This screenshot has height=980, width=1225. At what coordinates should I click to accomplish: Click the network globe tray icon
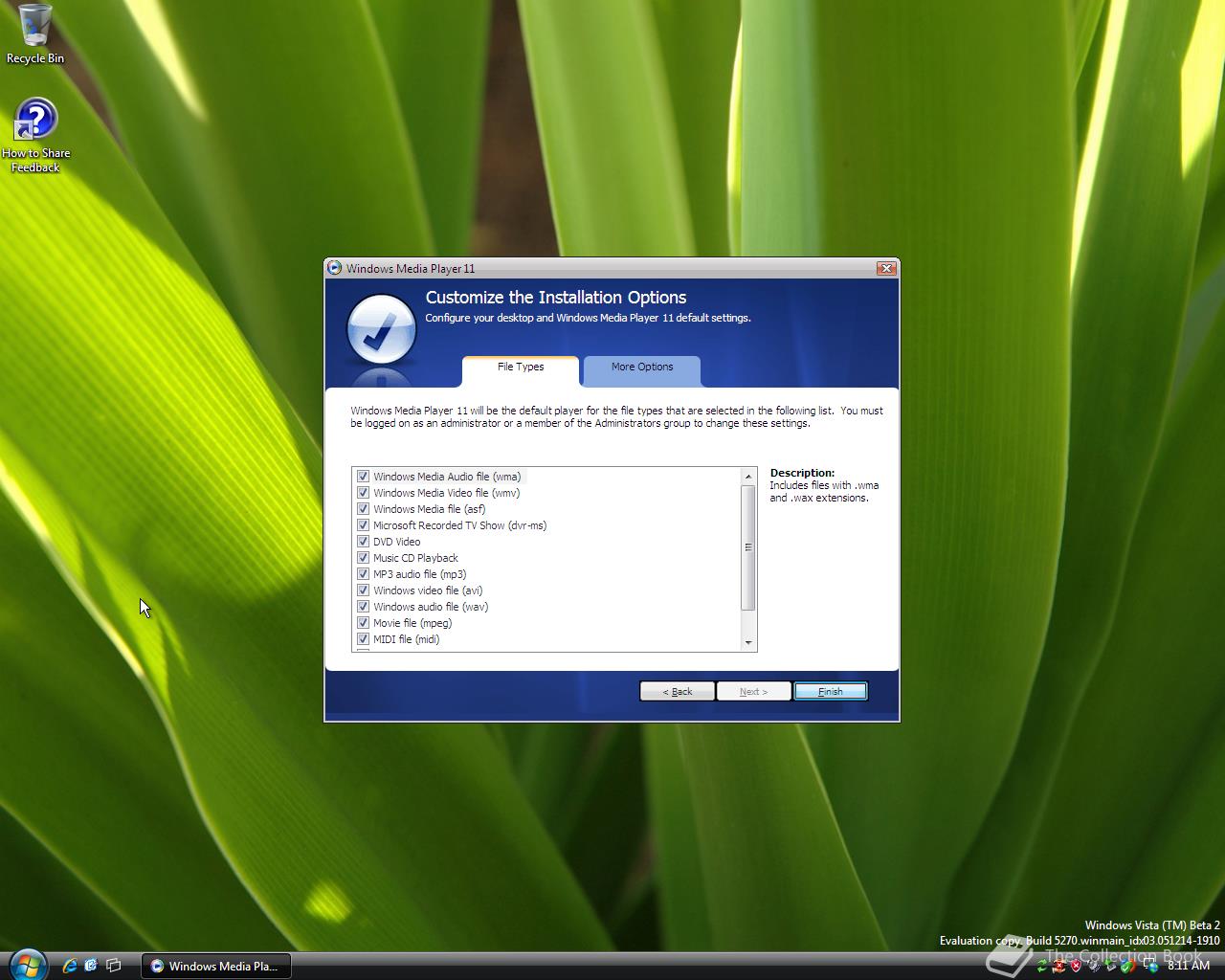[x=1152, y=966]
